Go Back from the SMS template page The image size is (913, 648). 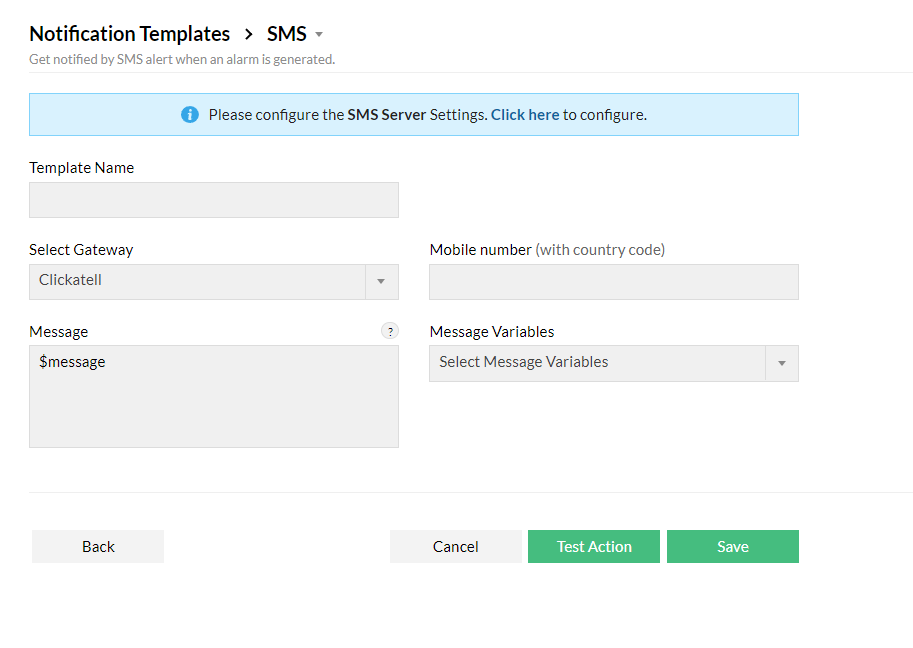click(97, 546)
